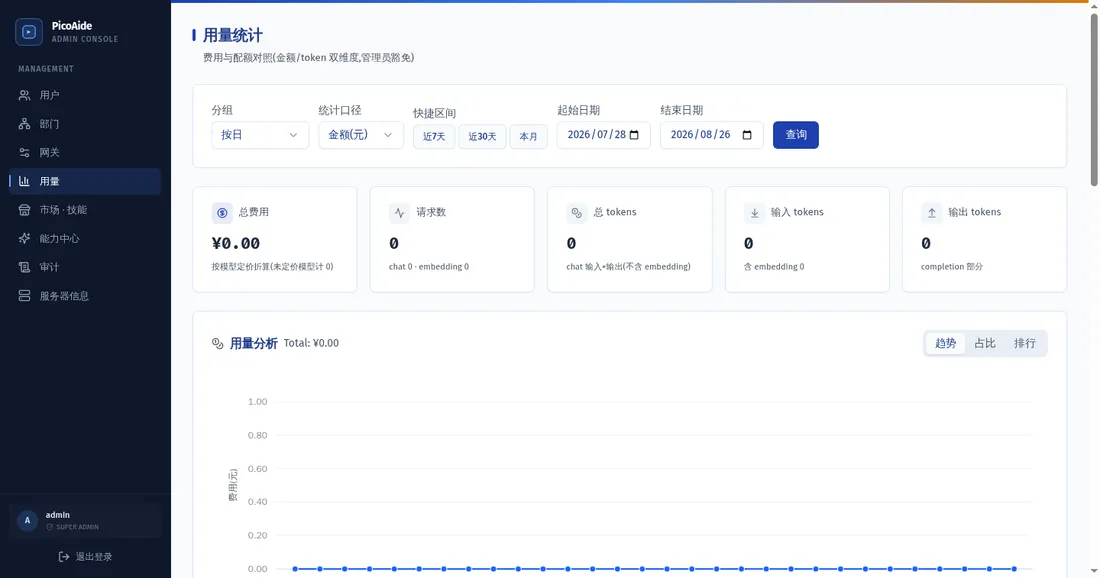Click the 'Total: ¥0.00' text
Image resolution: width=1100 pixels, height=578 pixels.
311,344
